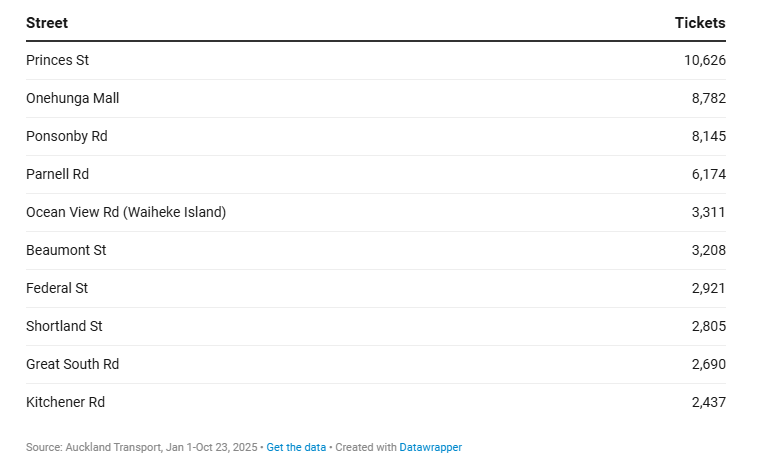Select the Princes St row label
The width and height of the screenshot is (760, 469).
tap(57, 60)
